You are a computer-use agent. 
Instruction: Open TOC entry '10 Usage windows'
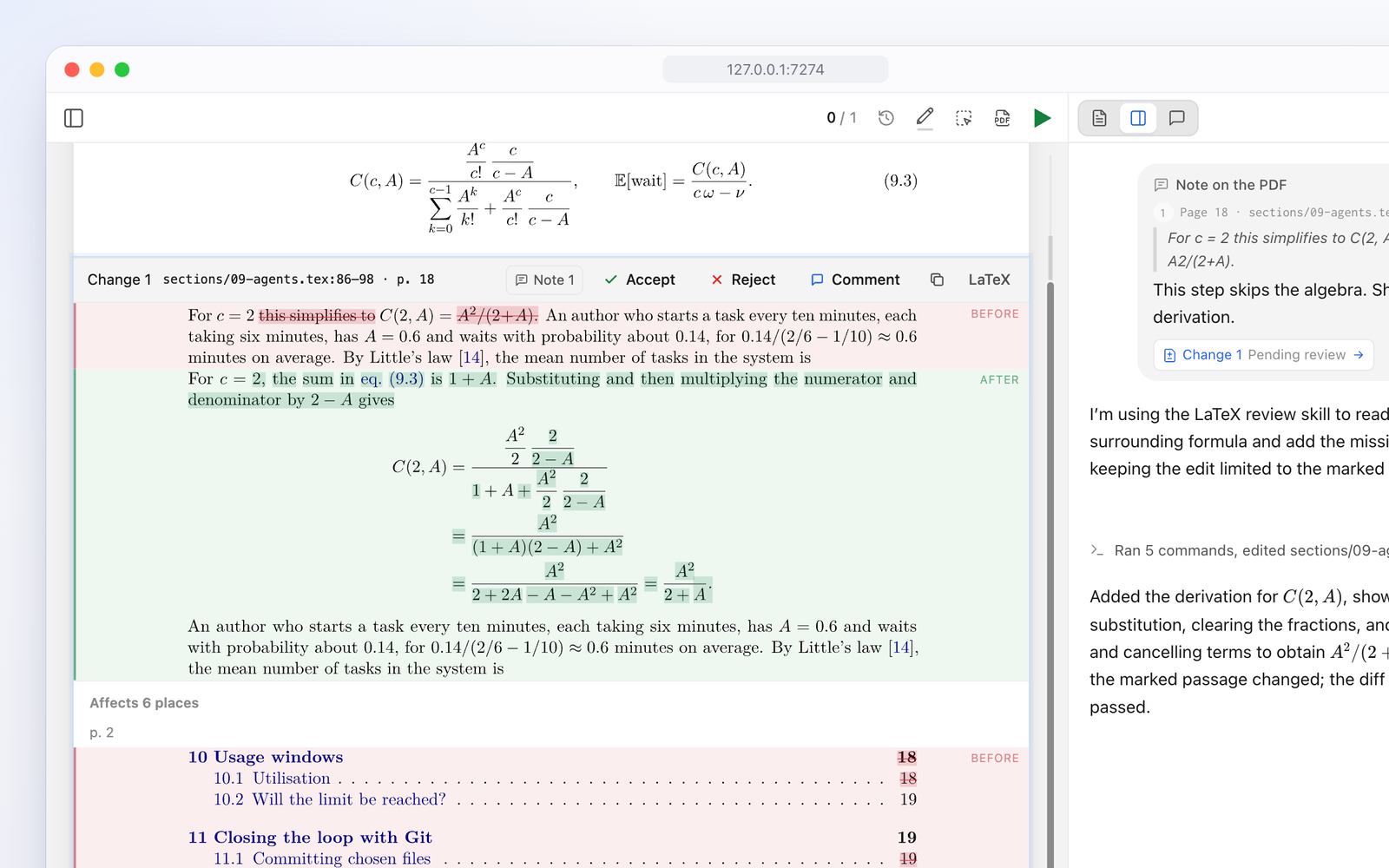coord(266,757)
